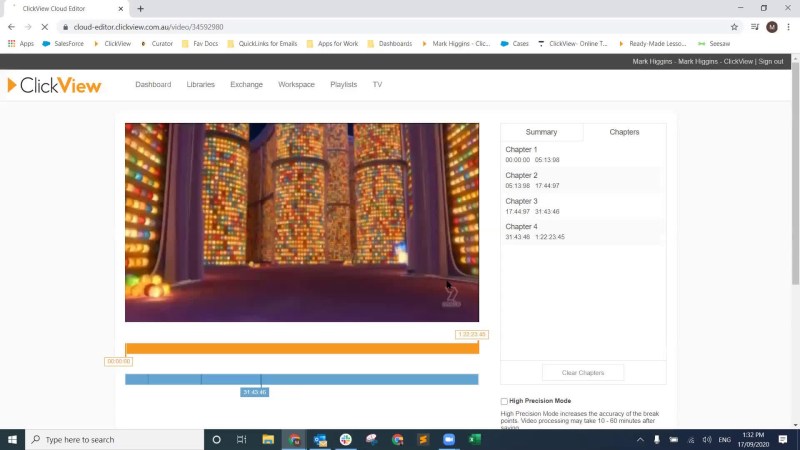This screenshot has height=450, width=800.
Task: Open Windows notification center
Action: [x=783, y=439]
